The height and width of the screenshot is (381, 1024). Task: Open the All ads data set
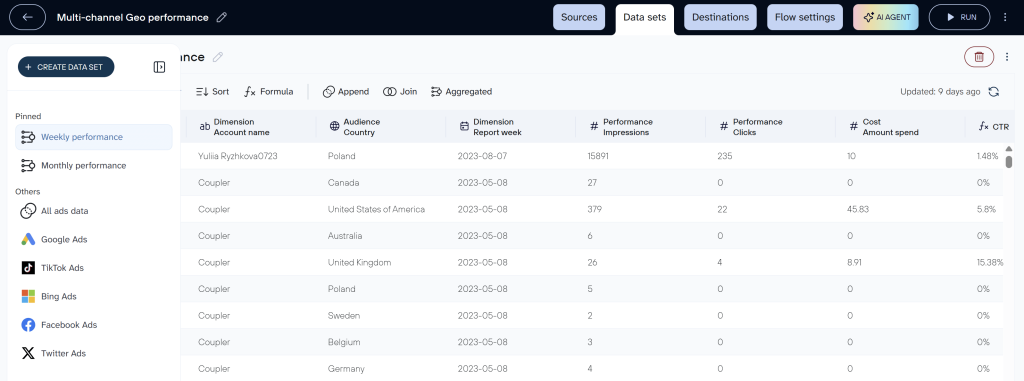(x=94, y=211)
